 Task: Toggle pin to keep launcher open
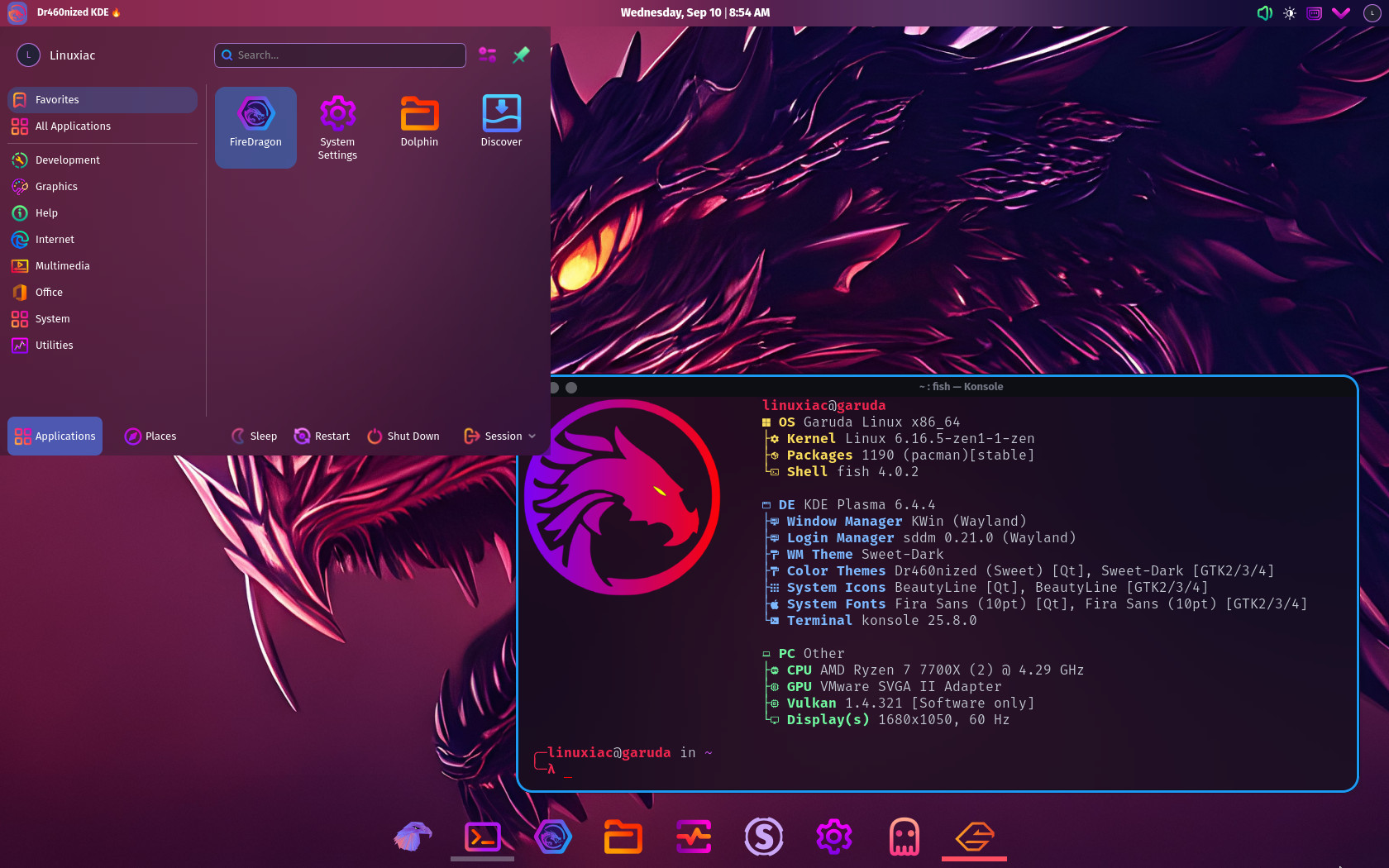521,55
